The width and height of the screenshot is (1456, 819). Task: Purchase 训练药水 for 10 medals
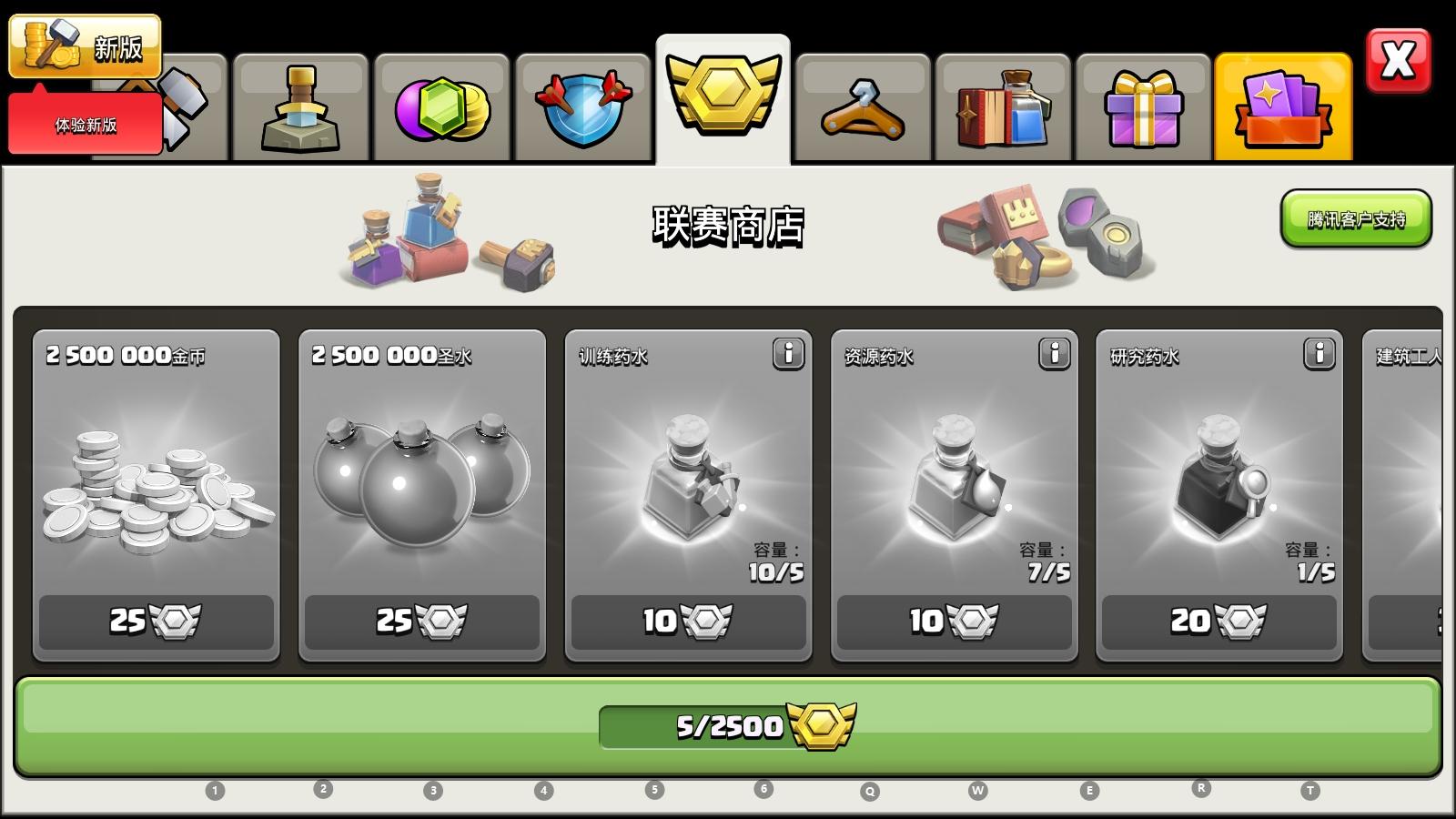689,622
